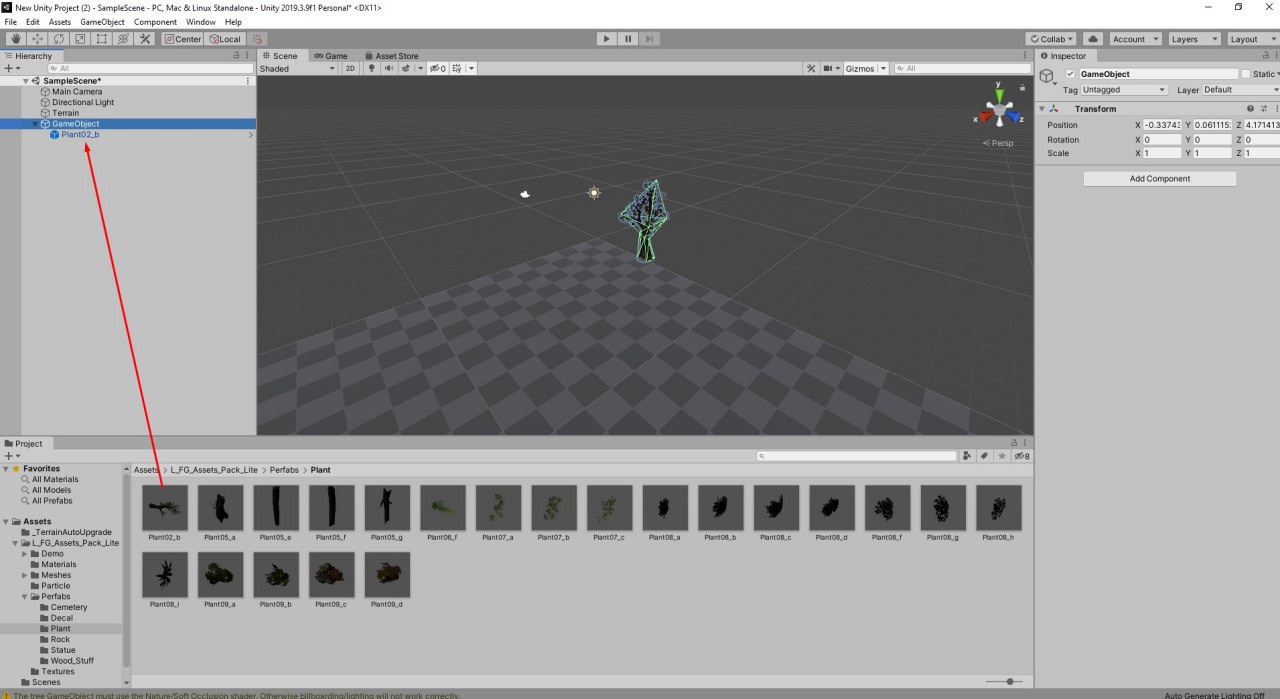Select the Plant09_c prefab thumbnail

[x=332, y=575]
